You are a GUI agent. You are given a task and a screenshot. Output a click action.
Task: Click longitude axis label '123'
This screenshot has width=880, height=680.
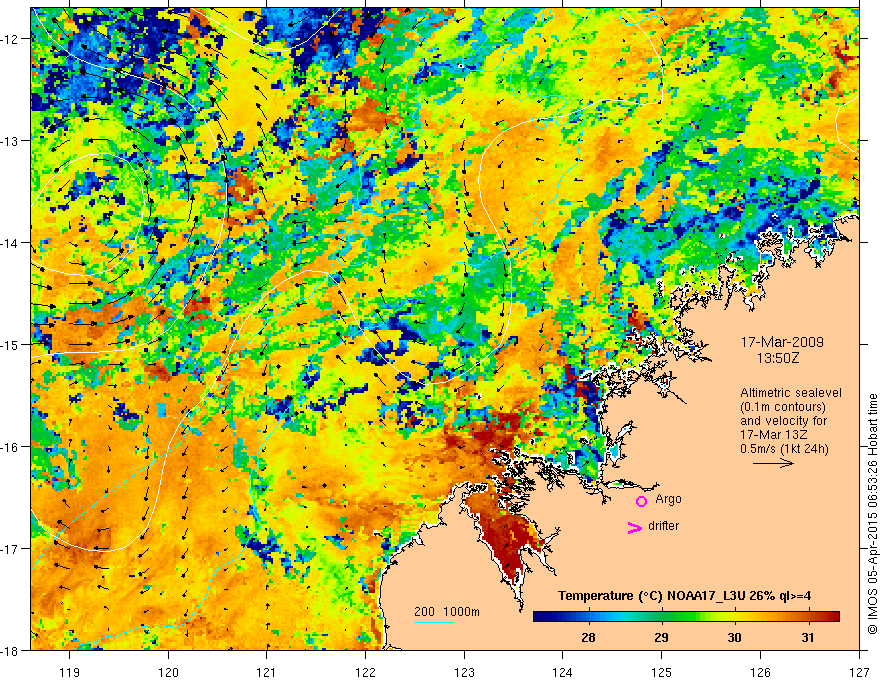[464, 672]
